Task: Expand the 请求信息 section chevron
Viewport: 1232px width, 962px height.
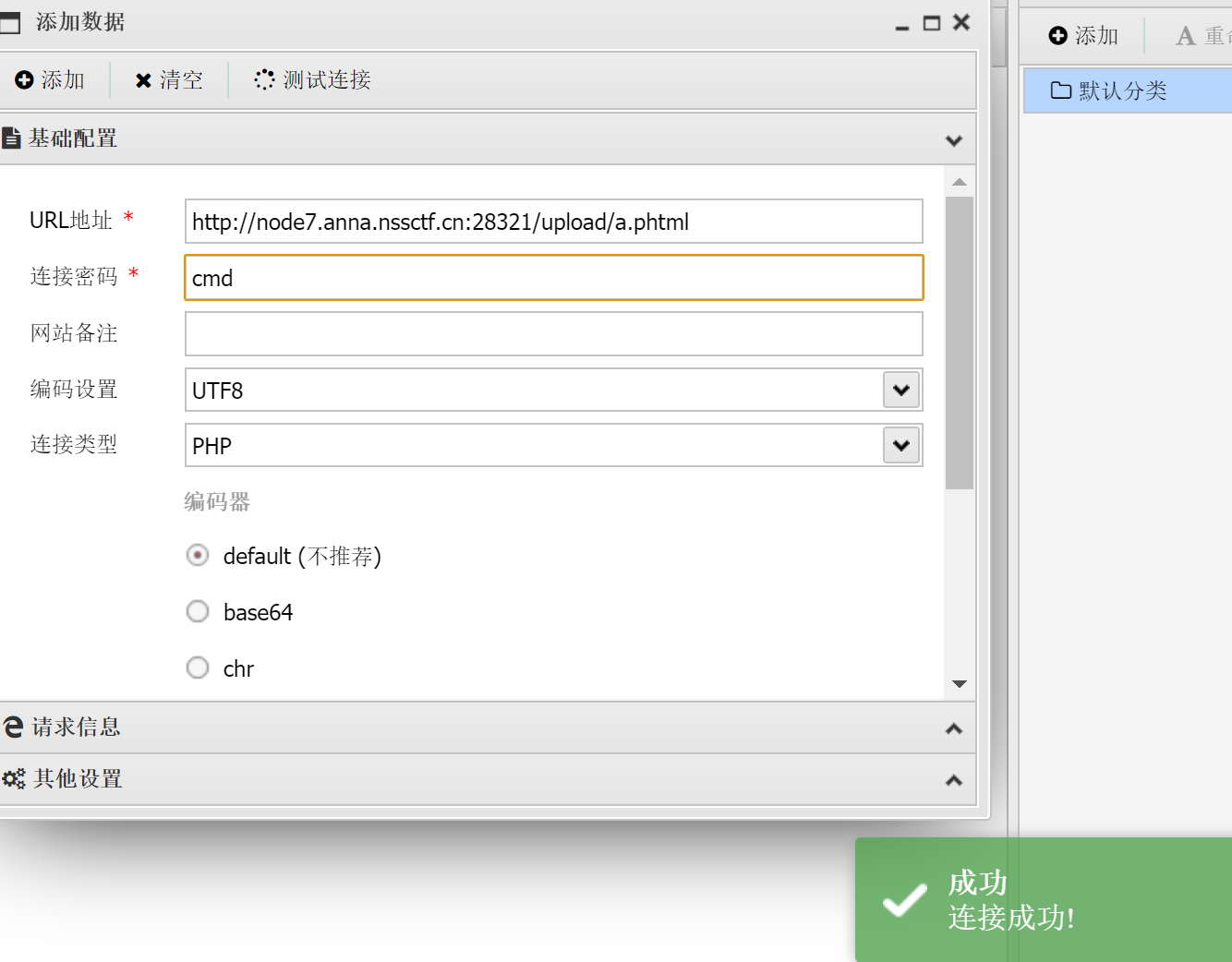Action: [x=954, y=728]
